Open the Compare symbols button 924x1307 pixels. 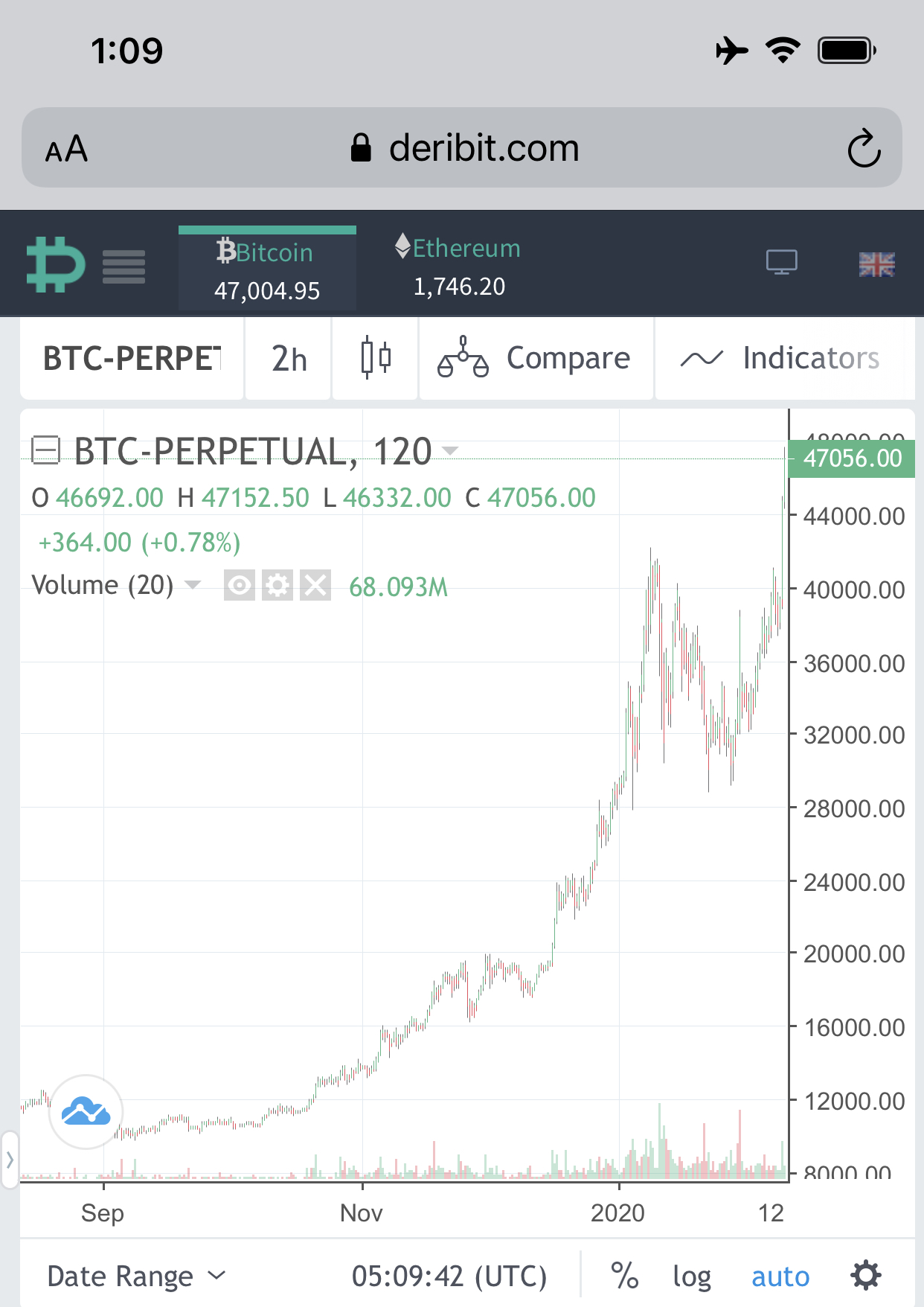tap(536, 358)
